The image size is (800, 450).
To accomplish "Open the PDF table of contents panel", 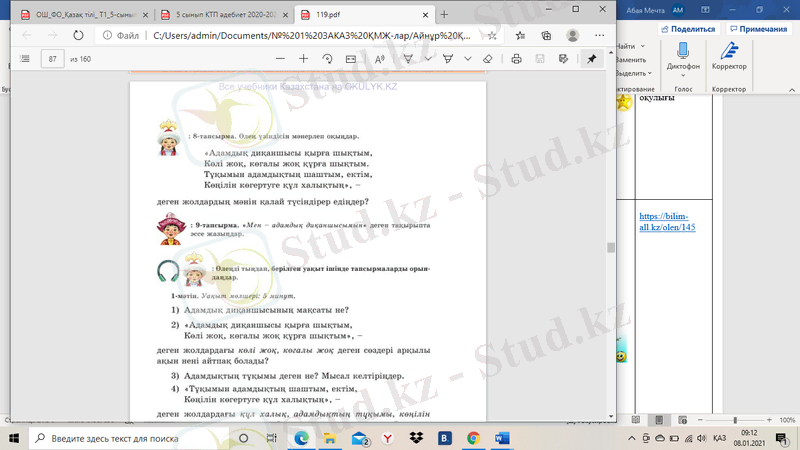I will point(25,59).
